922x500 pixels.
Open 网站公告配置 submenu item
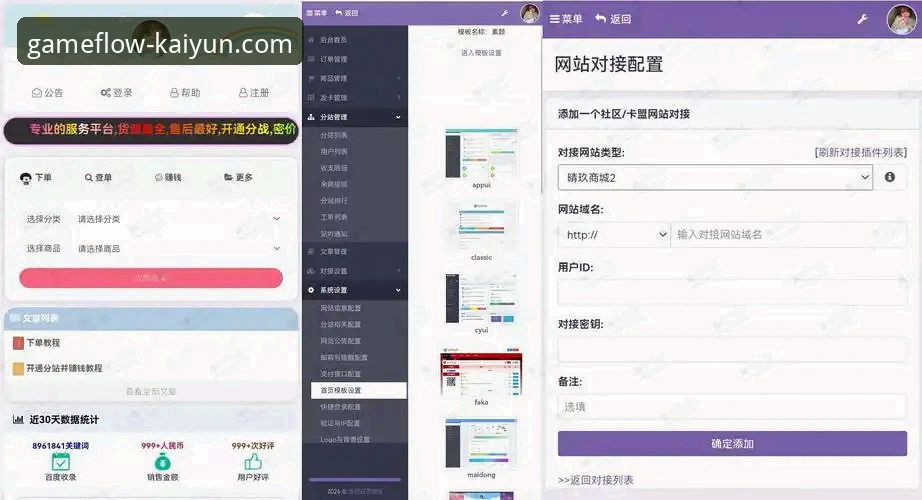(341, 341)
